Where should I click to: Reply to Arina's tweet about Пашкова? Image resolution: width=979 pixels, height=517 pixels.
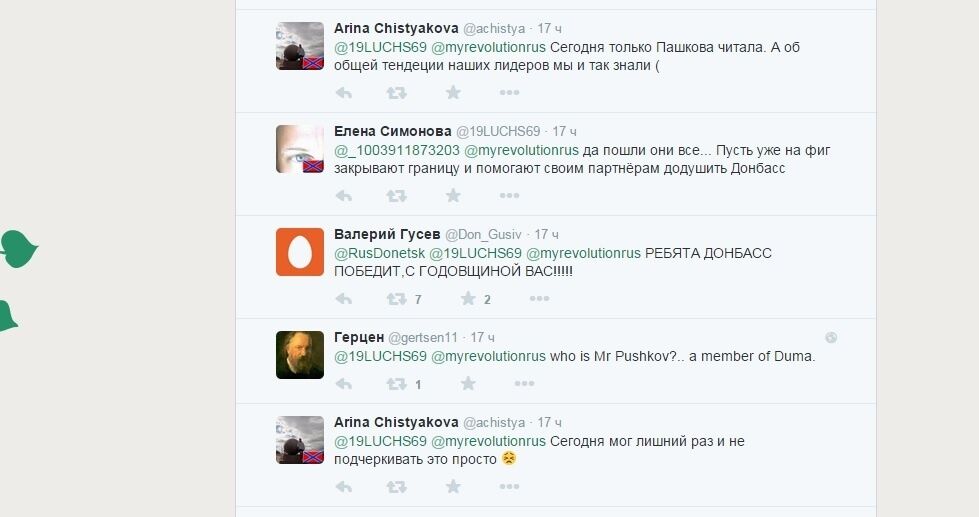point(343,93)
